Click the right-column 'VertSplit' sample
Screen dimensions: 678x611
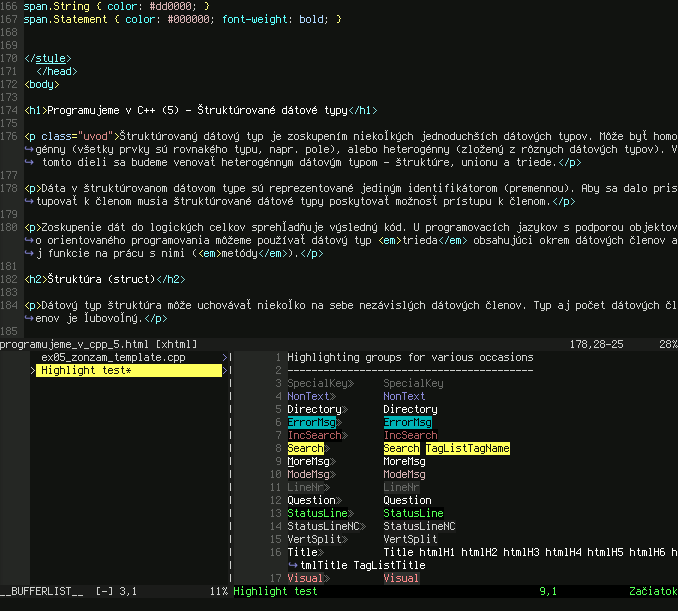410,539
